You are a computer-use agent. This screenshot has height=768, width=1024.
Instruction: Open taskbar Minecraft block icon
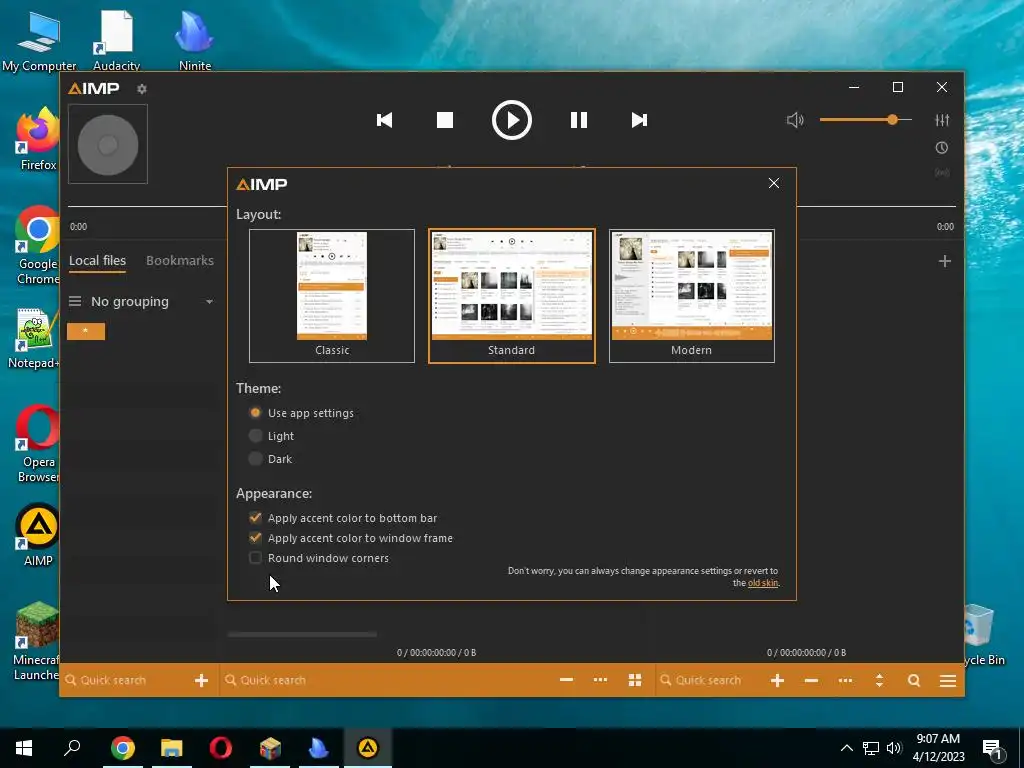270,748
